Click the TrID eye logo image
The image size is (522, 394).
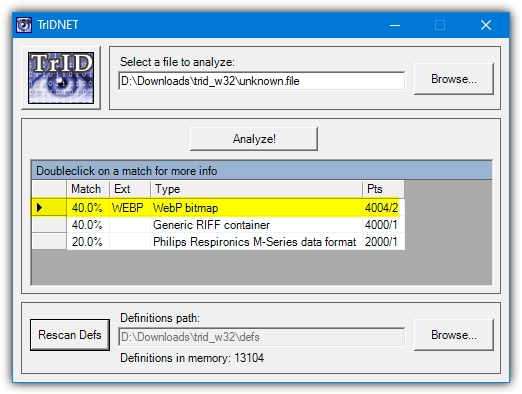point(61,78)
